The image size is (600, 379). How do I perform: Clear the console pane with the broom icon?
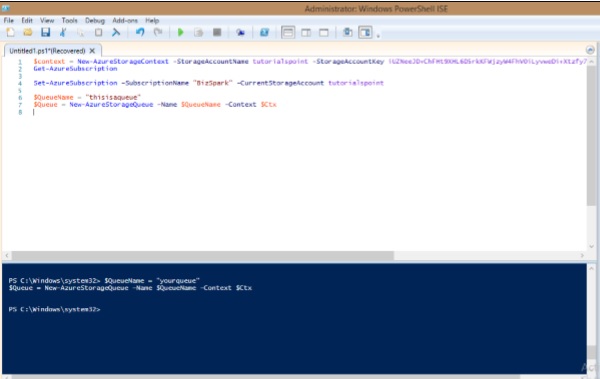coord(116,33)
